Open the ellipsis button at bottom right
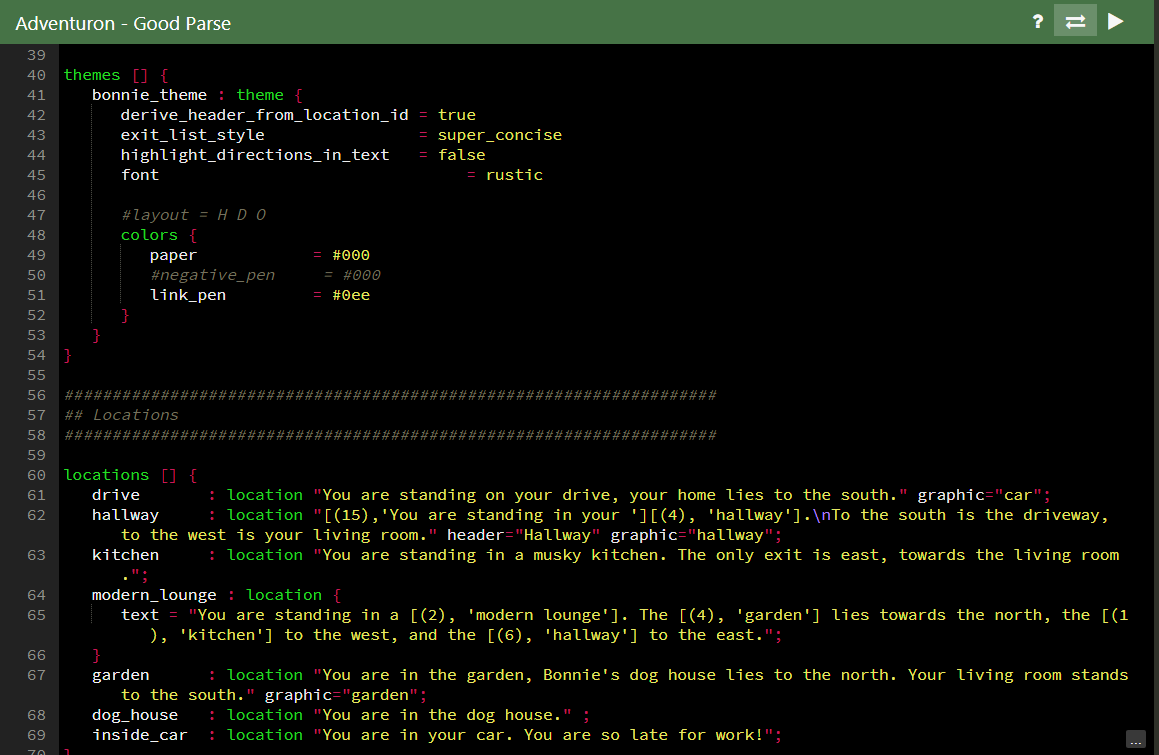 click(x=1136, y=739)
